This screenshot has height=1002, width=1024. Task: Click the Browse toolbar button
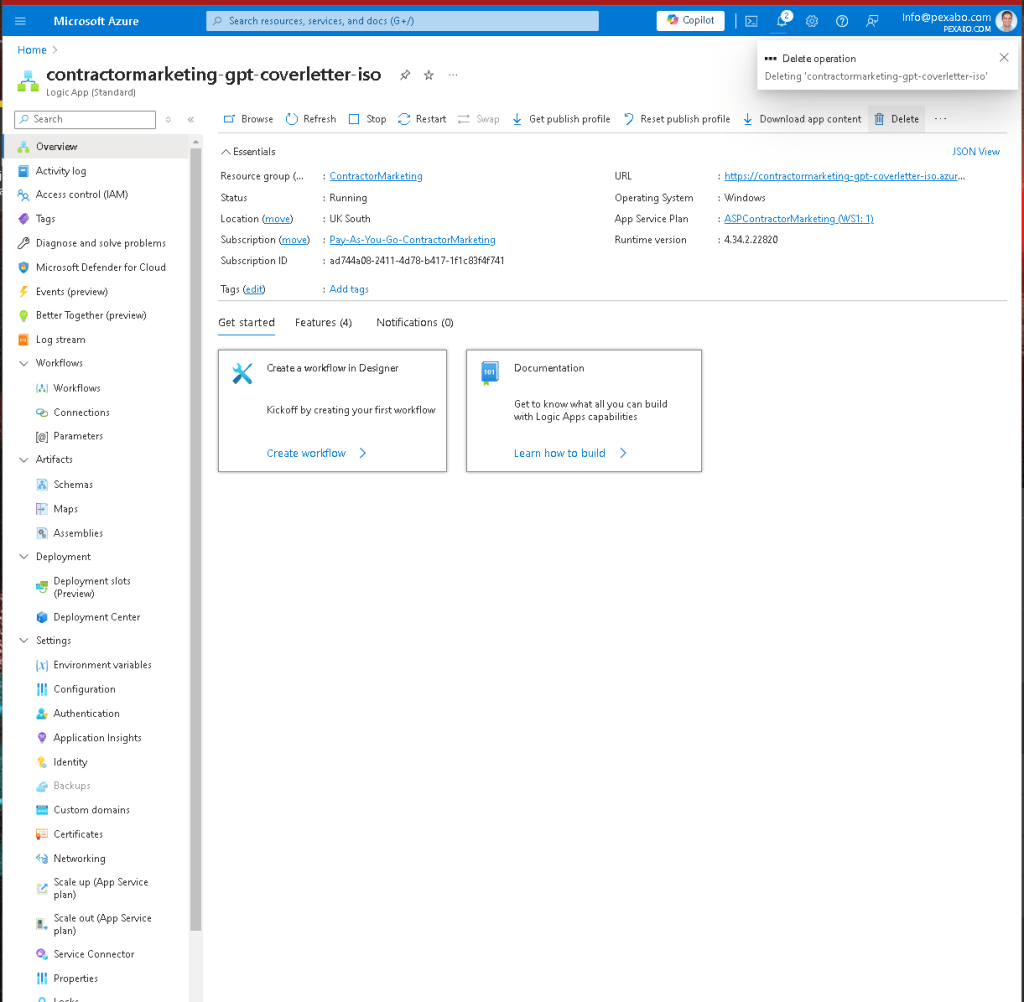tap(248, 119)
